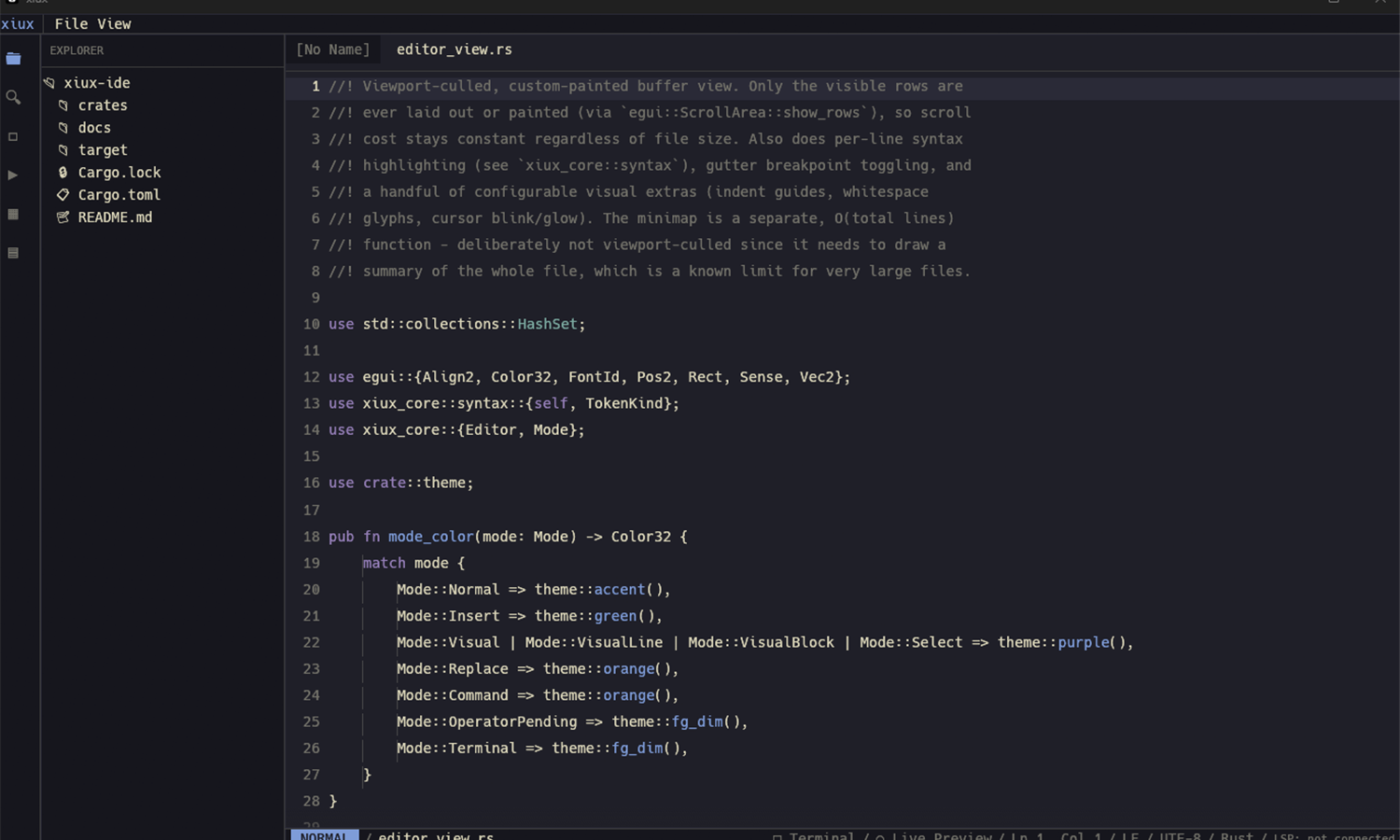Open the Explorer folder icon in activity bar
Image resolution: width=1400 pixels, height=840 pixels.
click(x=13, y=59)
